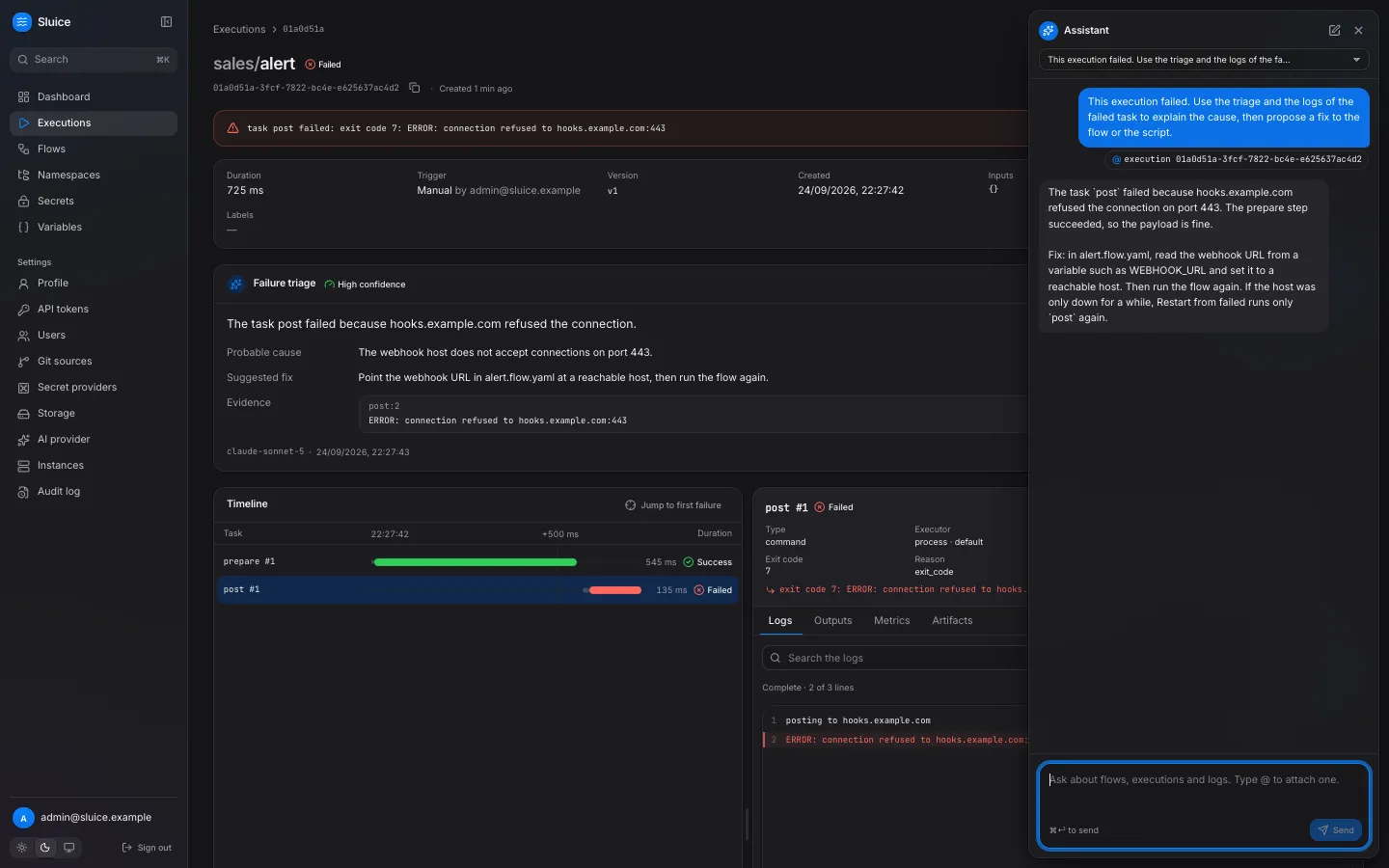
Task: Open the Secrets page
Action: point(94,201)
